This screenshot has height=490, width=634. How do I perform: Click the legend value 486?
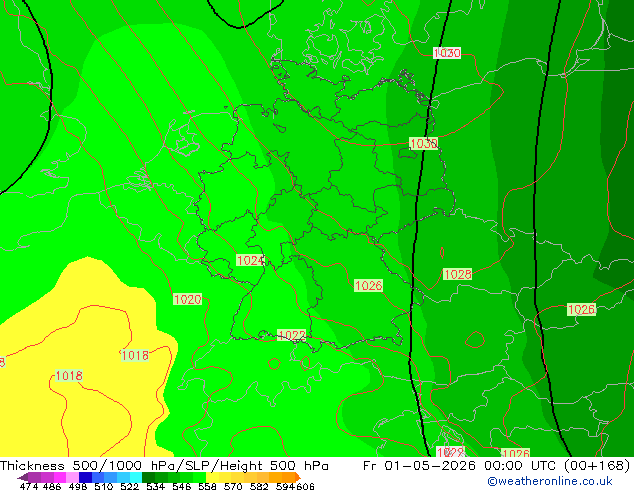pyautogui.click(x=52, y=486)
